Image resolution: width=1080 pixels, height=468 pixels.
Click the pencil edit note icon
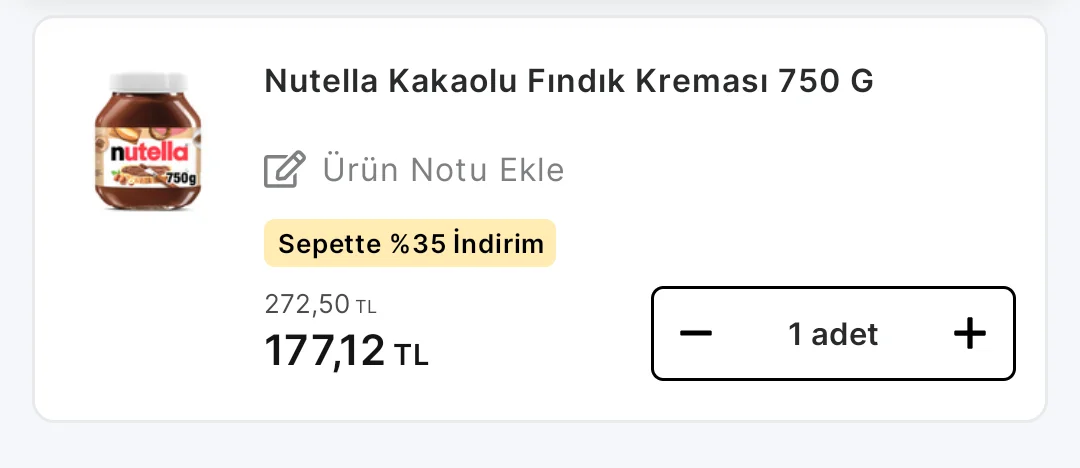pyautogui.click(x=285, y=170)
